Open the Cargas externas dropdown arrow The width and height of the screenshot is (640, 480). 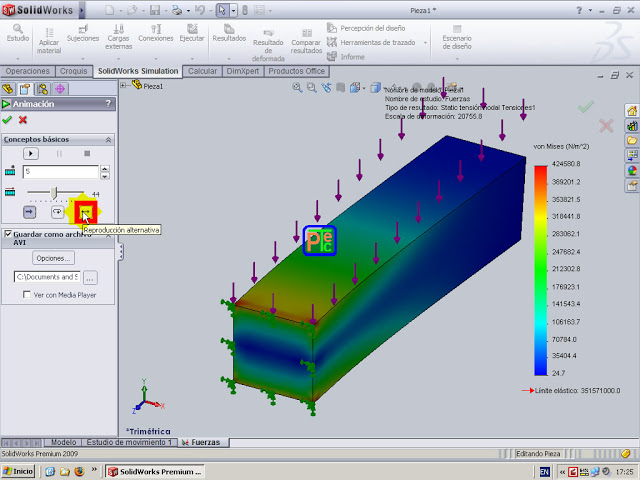click(x=118, y=58)
